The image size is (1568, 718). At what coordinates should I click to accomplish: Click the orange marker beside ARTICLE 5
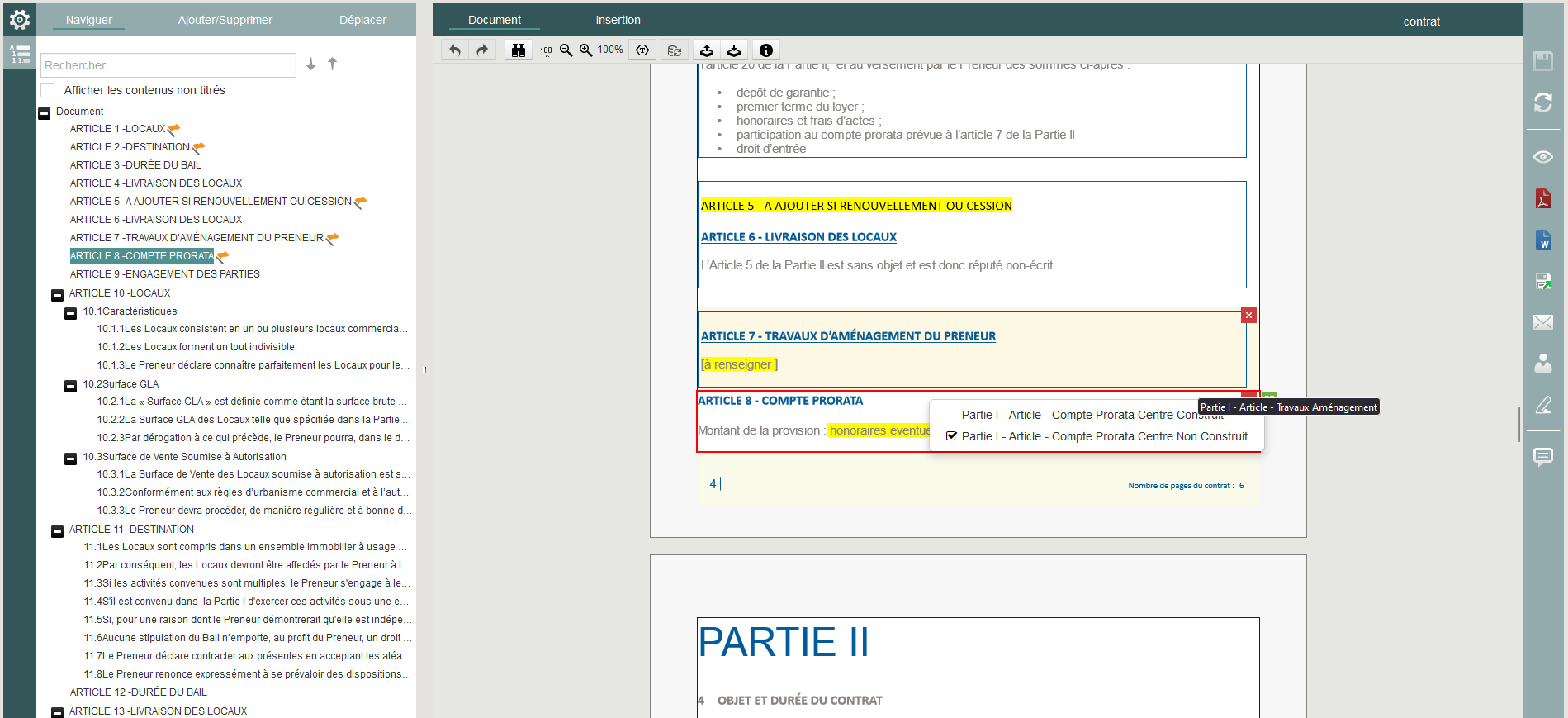(360, 202)
